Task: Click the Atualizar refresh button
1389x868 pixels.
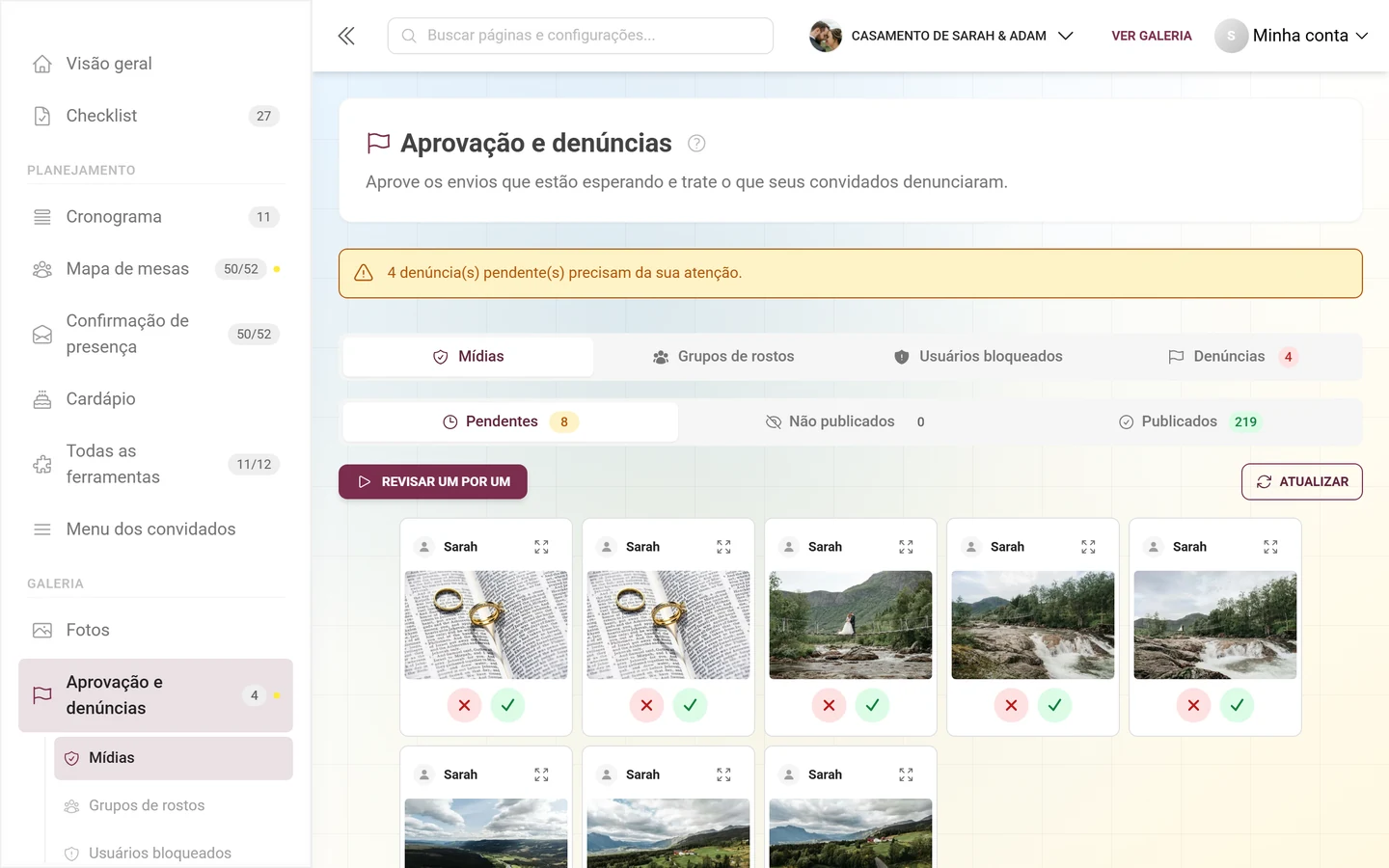Action: pyautogui.click(x=1301, y=481)
